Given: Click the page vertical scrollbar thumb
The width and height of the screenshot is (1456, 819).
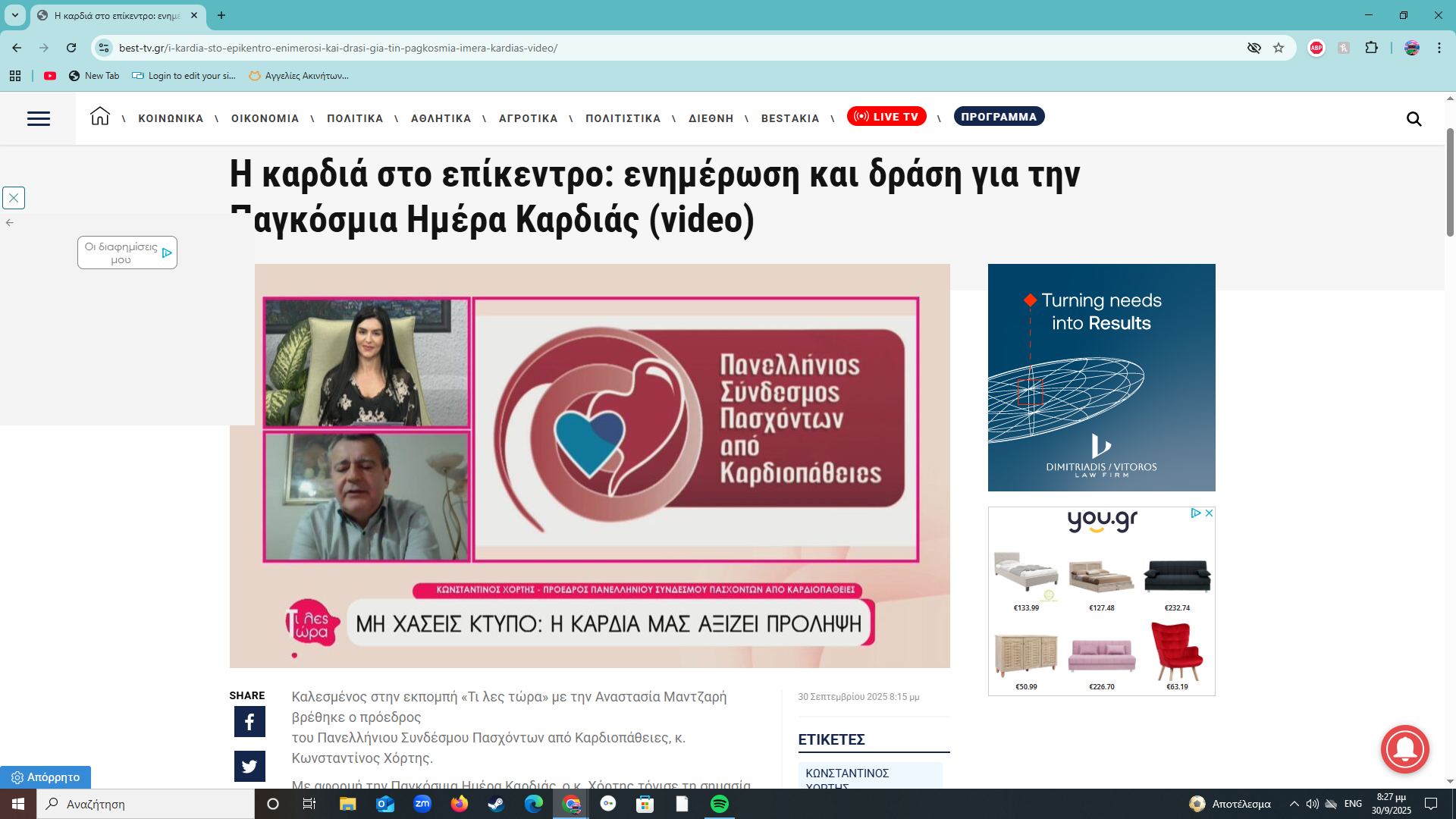Looking at the screenshot, I should (1450, 182).
